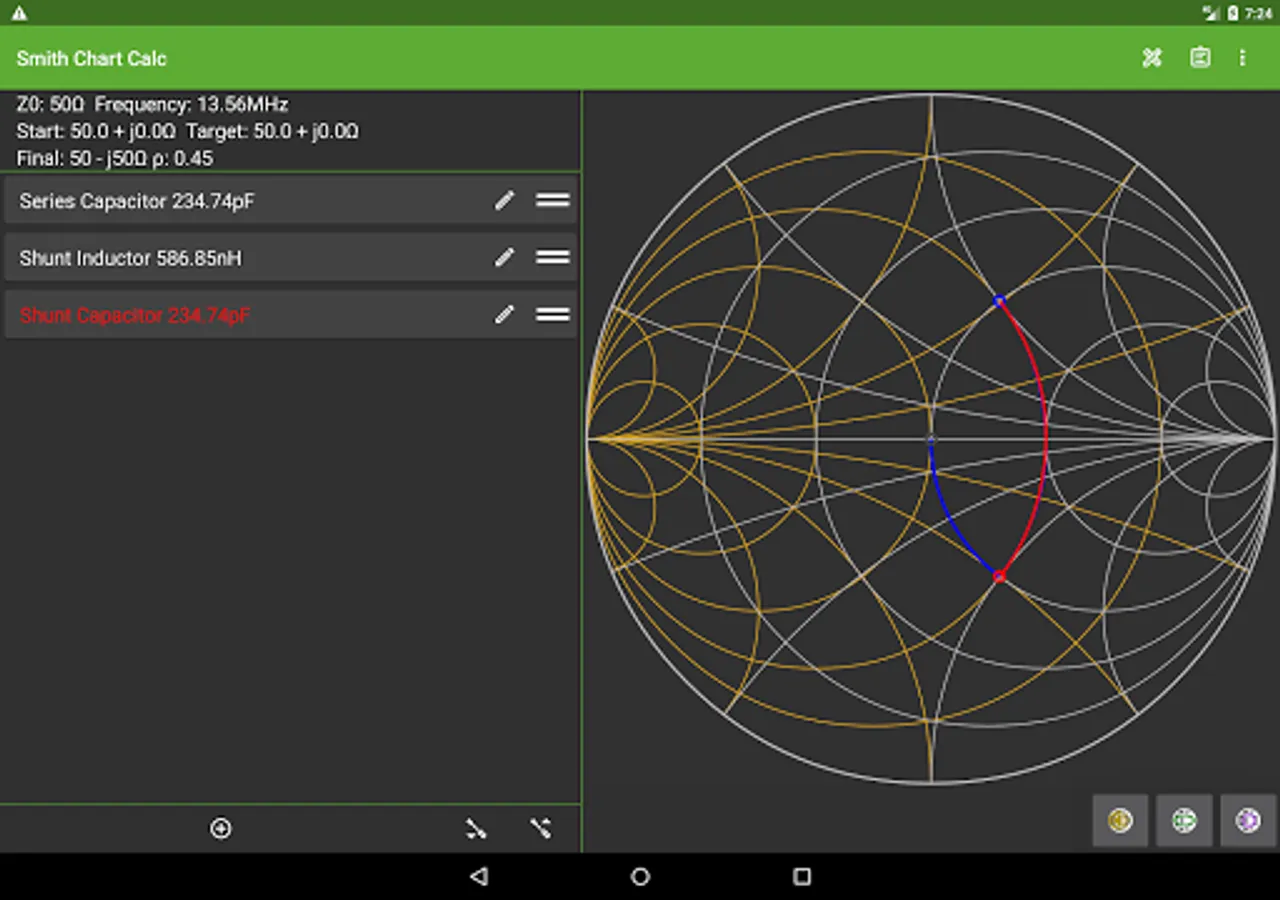Grab the reorder handle for Shunt Inductor
Image resolution: width=1280 pixels, height=900 pixels.
pos(552,258)
